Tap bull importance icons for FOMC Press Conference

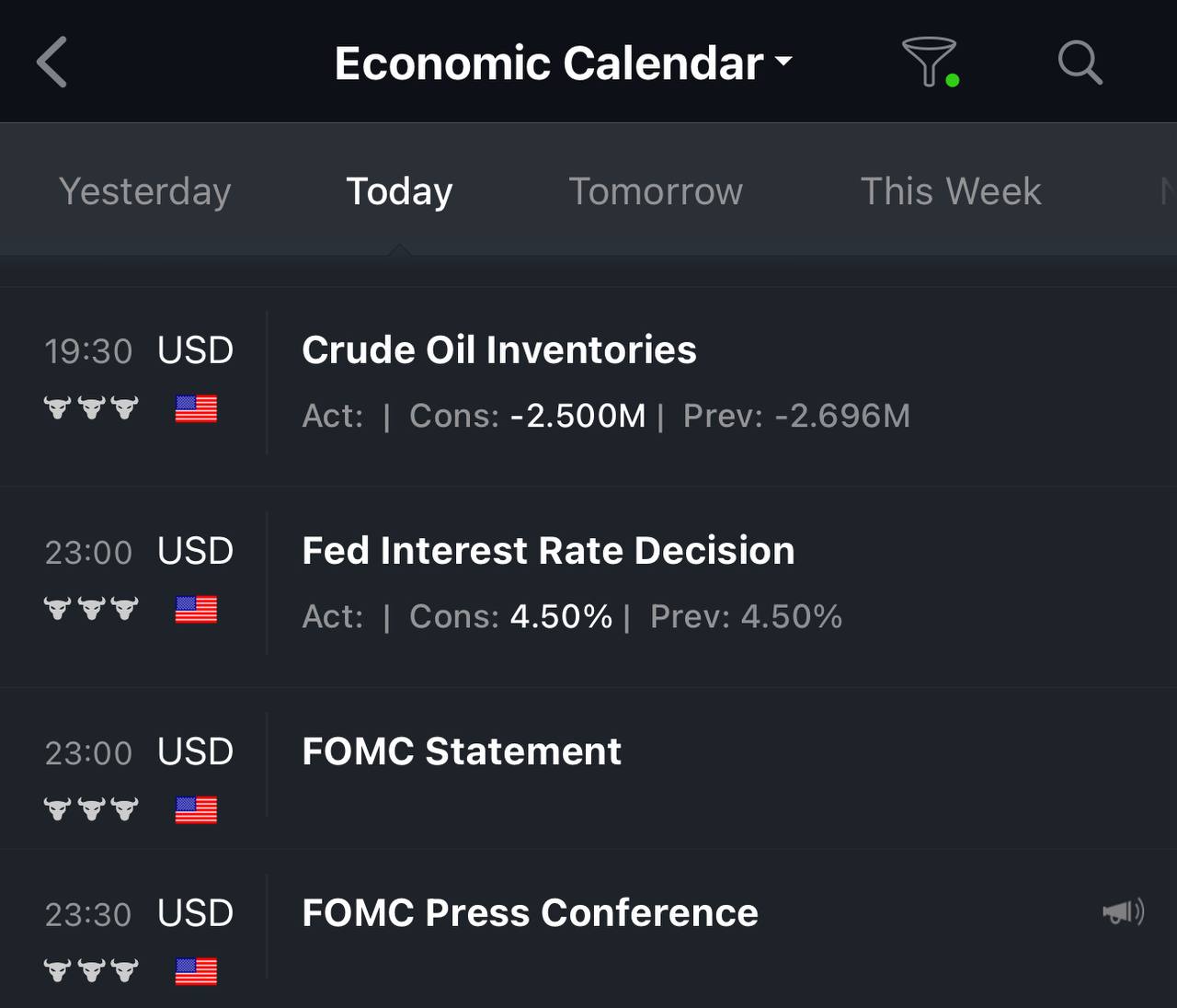click(x=91, y=970)
